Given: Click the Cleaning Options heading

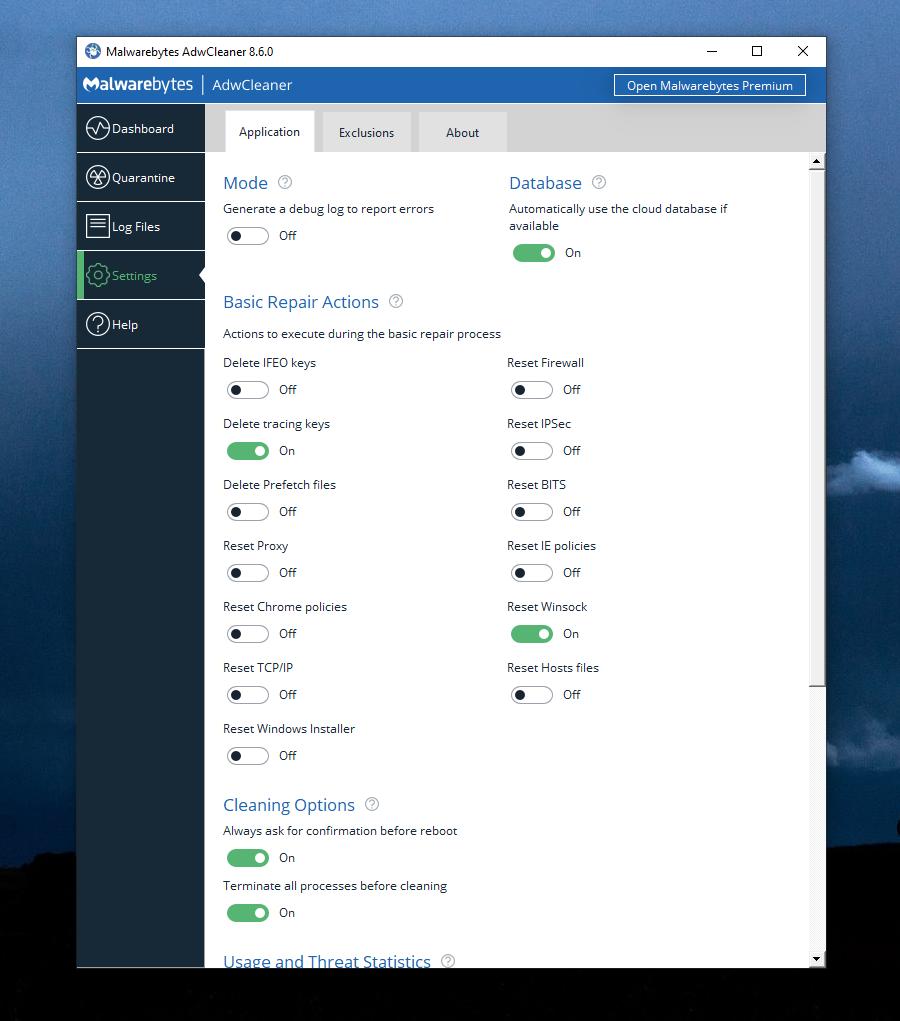Looking at the screenshot, I should tap(289, 805).
